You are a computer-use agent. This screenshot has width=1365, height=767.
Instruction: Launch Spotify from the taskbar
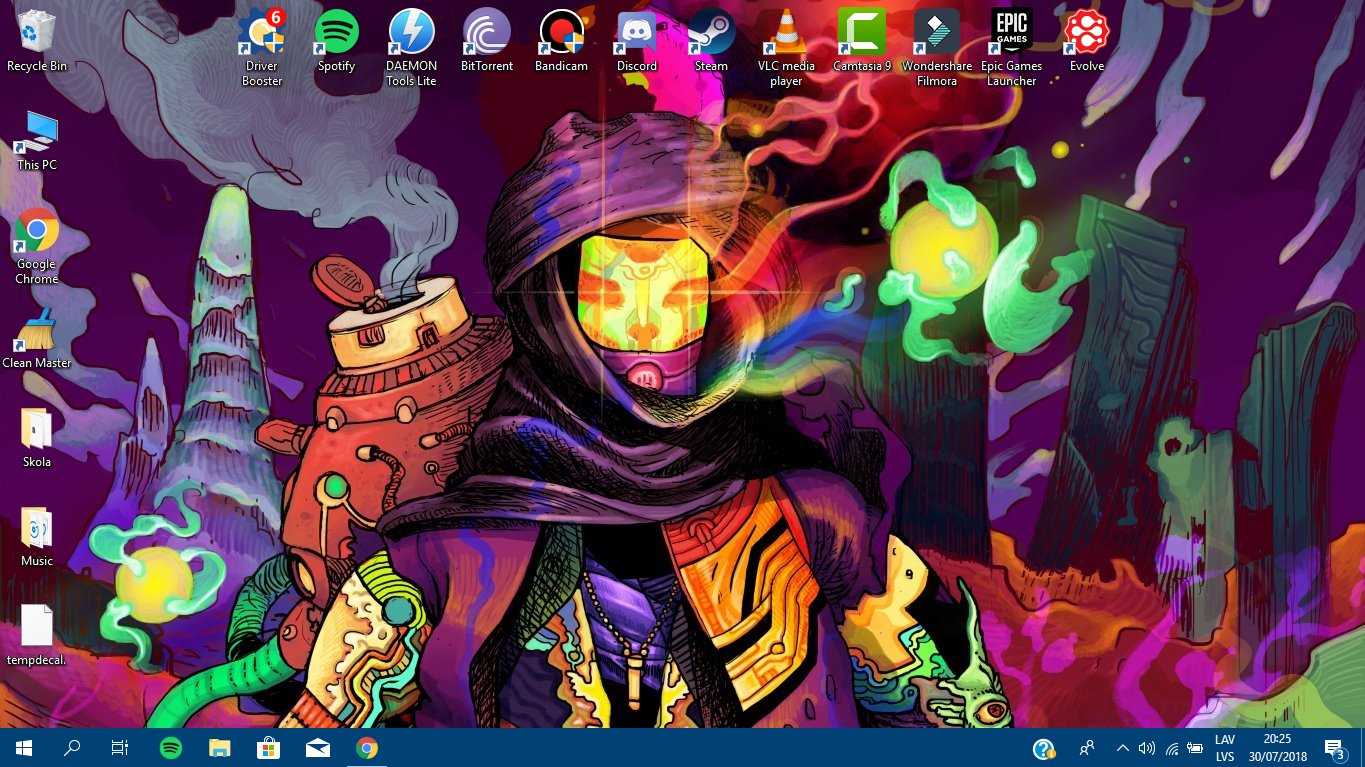pyautogui.click(x=171, y=747)
